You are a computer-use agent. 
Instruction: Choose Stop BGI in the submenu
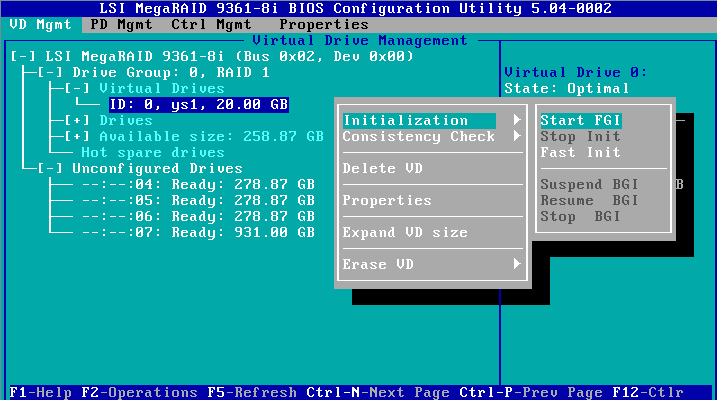tap(580, 217)
